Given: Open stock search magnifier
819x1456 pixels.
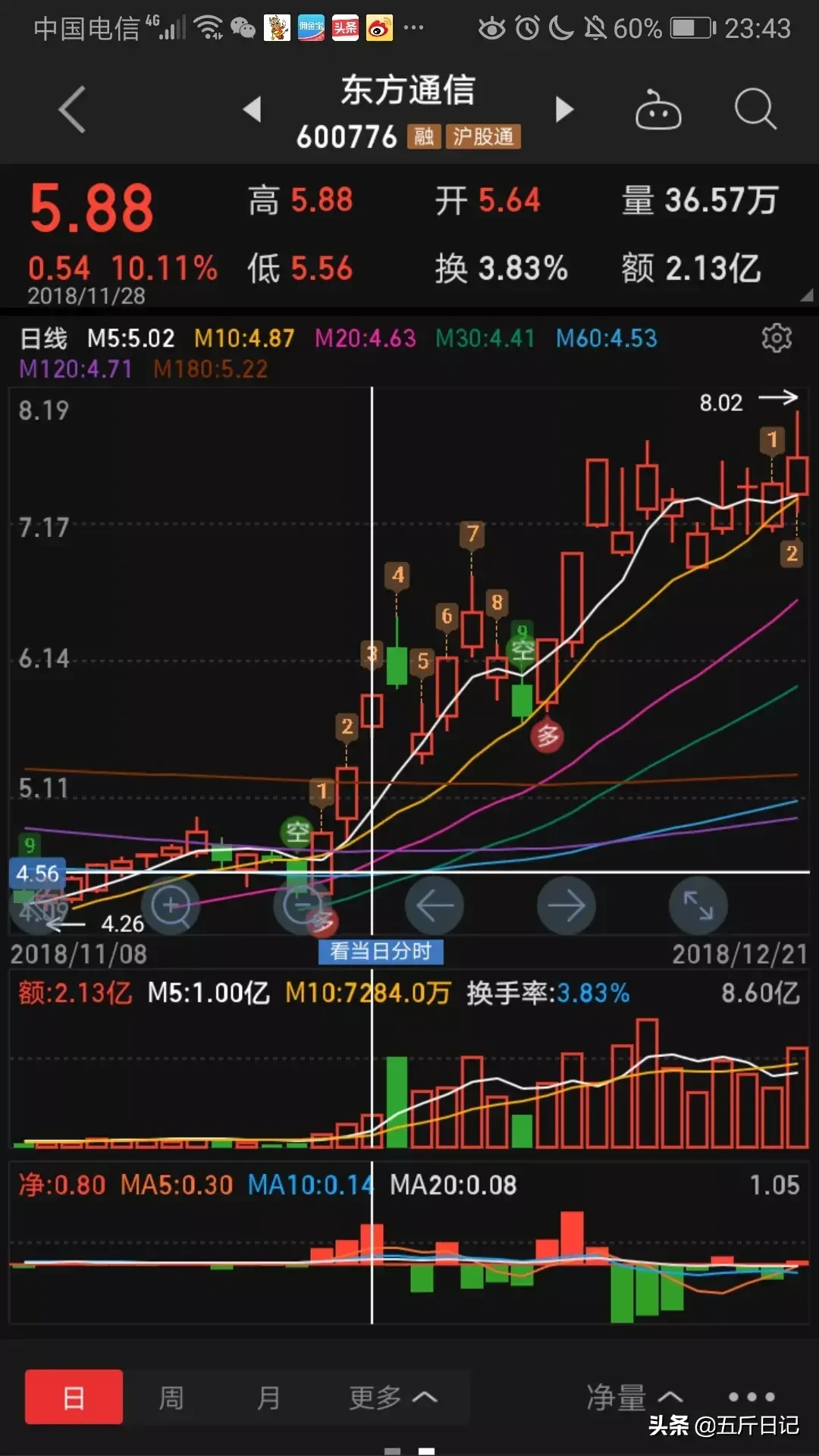Looking at the screenshot, I should [x=755, y=109].
